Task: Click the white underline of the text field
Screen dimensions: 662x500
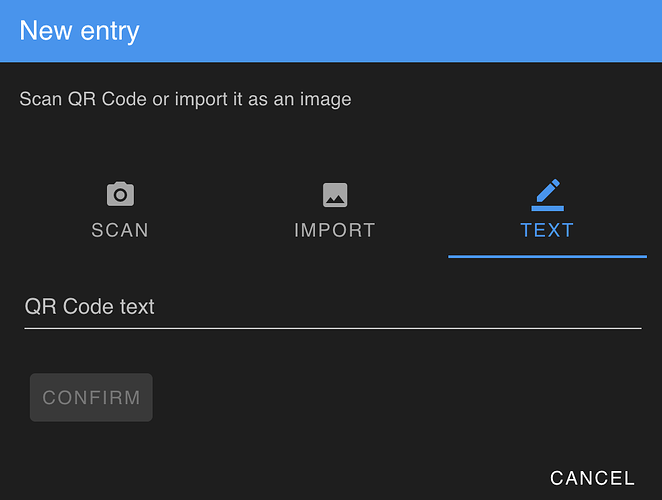Action: click(x=333, y=328)
